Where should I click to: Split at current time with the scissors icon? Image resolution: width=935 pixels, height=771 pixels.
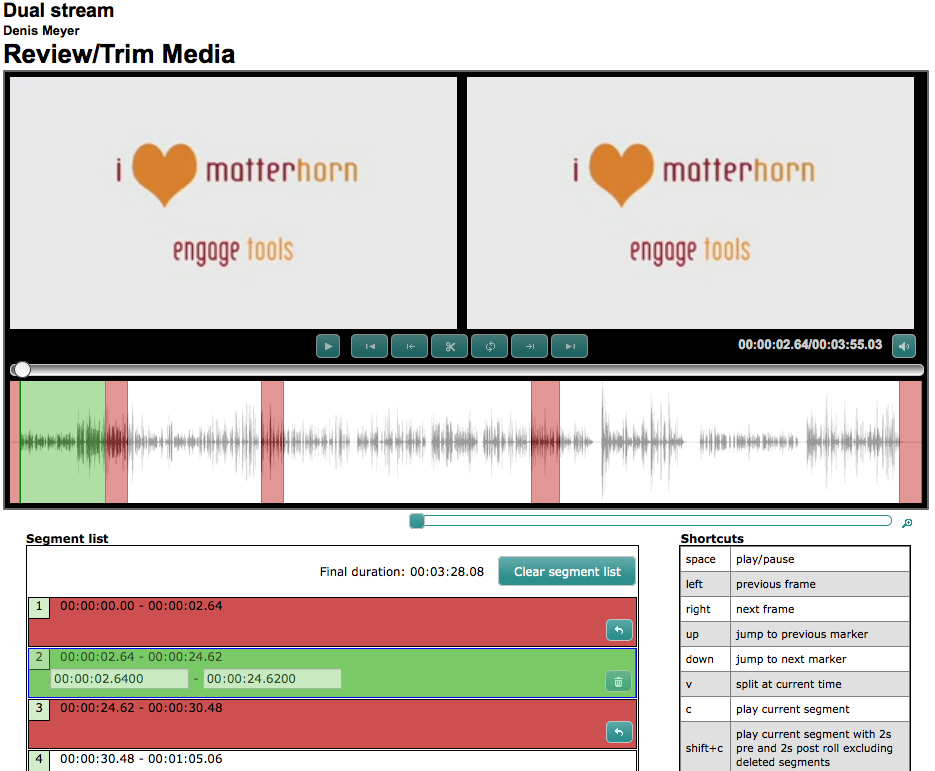[x=450, y=346]
